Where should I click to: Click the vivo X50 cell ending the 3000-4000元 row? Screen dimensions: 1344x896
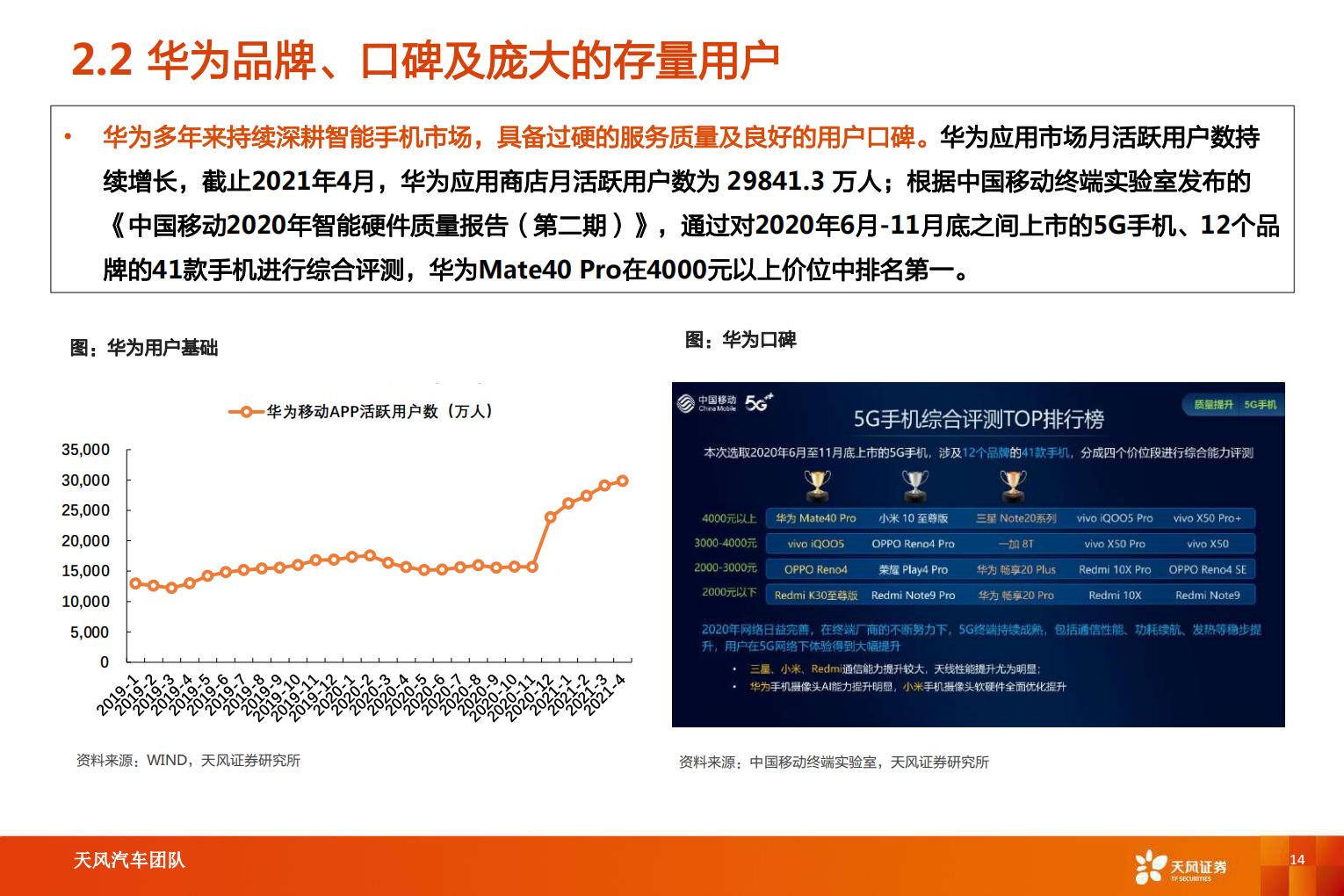tap(1208, 544)
